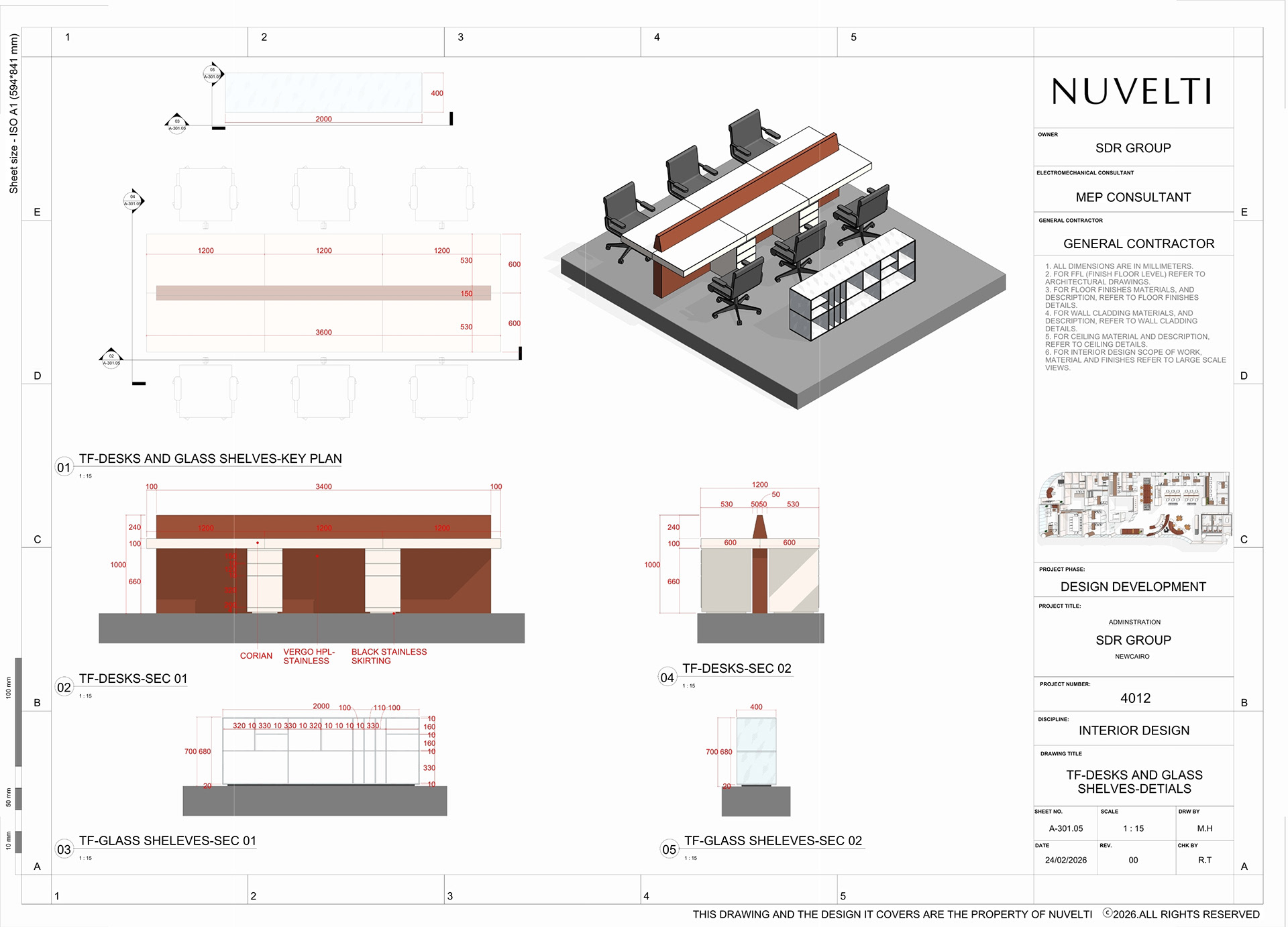Screen dimensions: 1288x927
Task: Click section callout 03 beside the glass shelf plan
Action: point(177,124)
